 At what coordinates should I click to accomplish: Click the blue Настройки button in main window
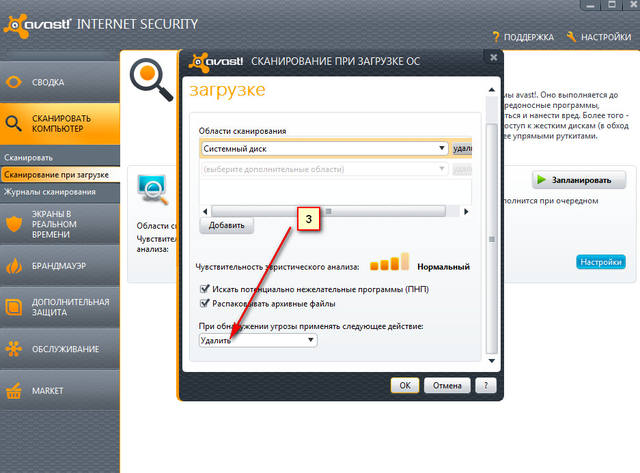click(601, 262)
